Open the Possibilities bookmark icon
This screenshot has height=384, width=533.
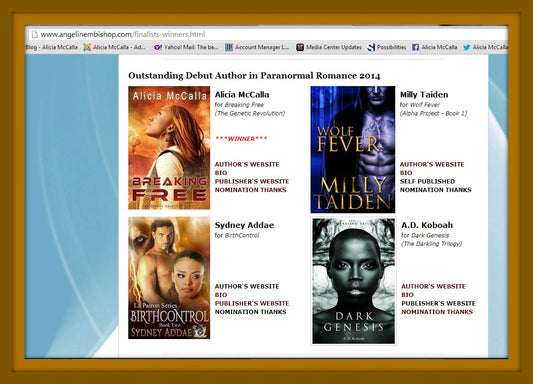pos(371,47)
